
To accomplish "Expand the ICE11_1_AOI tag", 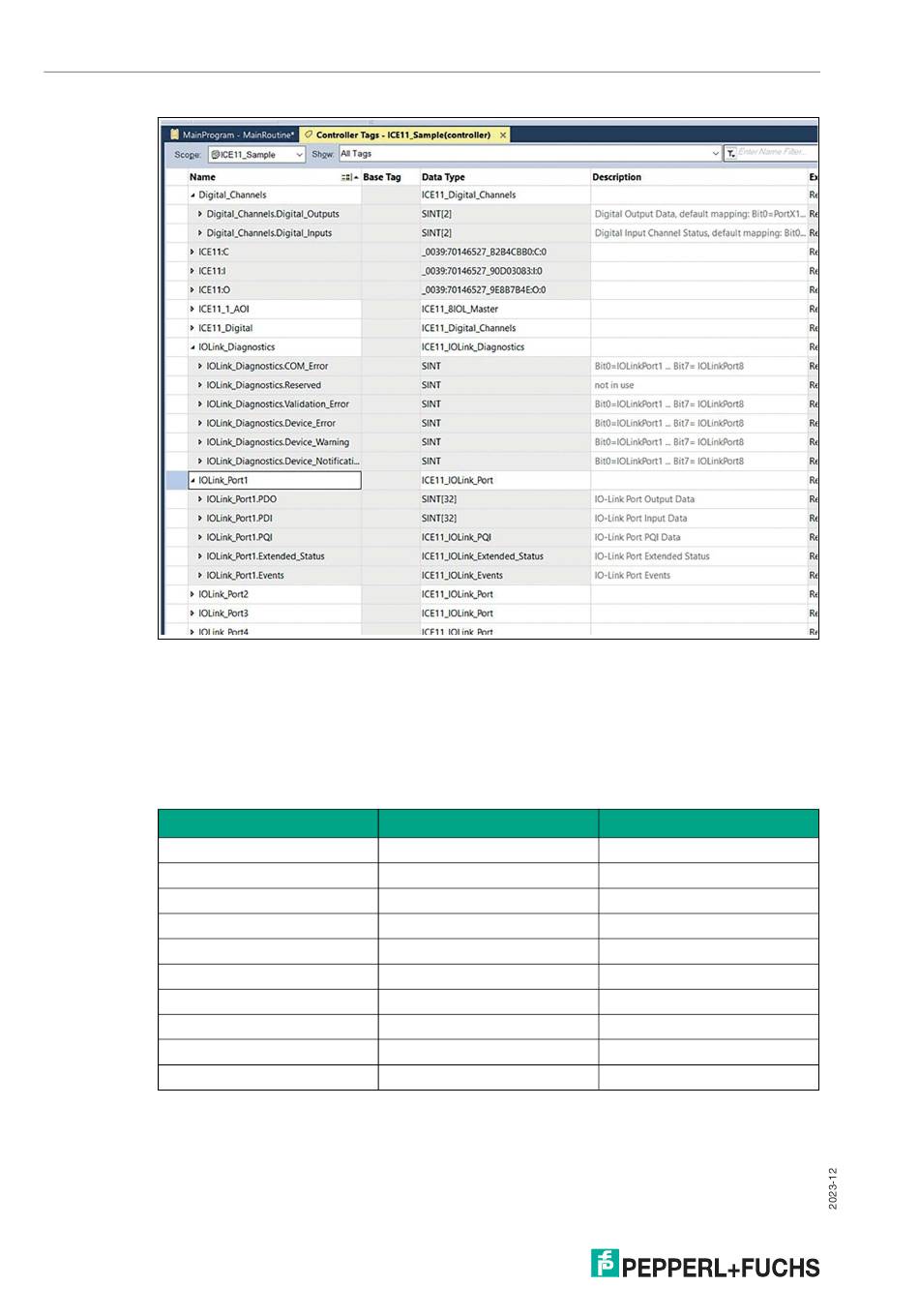I will click(193, 310).
